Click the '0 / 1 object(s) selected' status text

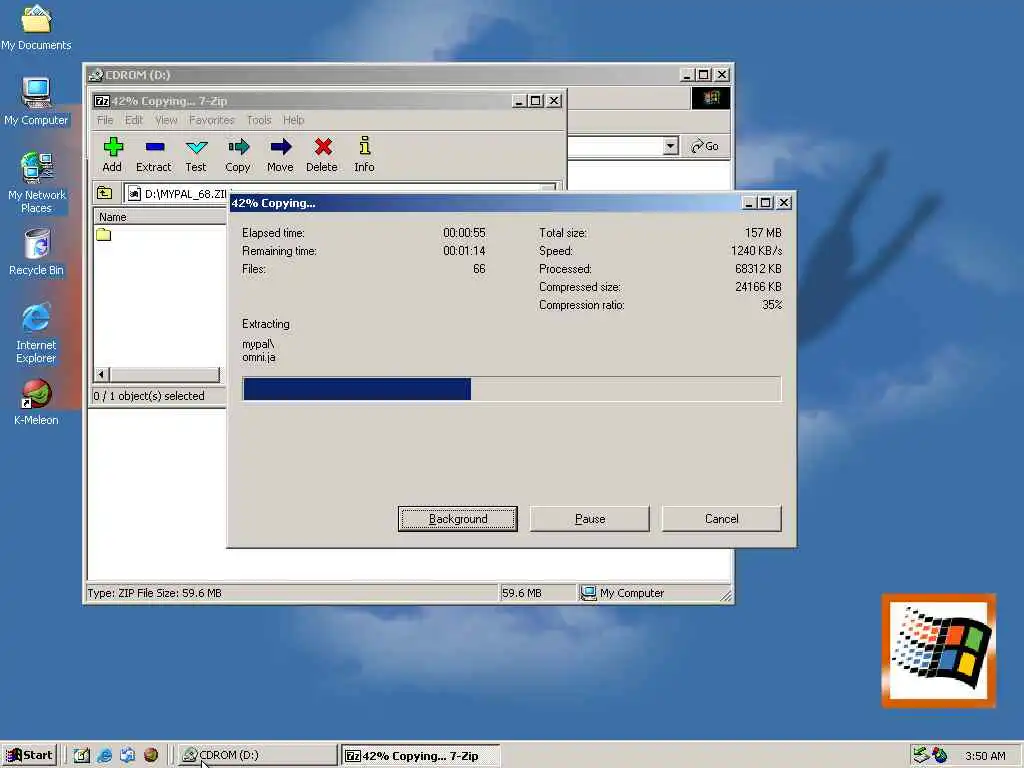point(149,396)
